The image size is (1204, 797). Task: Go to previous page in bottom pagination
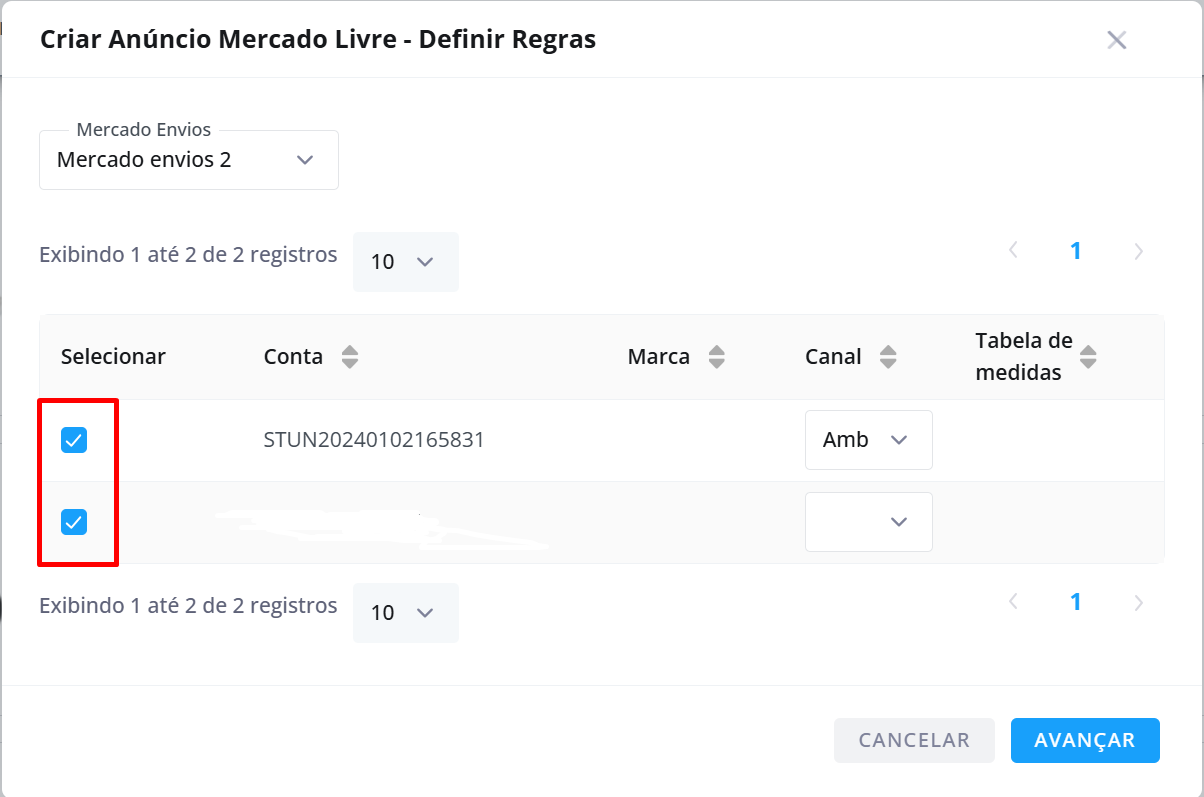[1013, 602]
